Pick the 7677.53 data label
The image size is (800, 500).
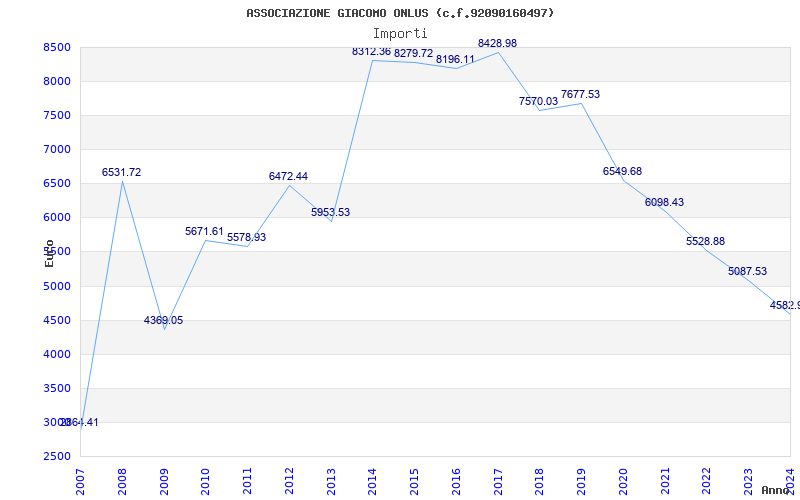point(581,94)
